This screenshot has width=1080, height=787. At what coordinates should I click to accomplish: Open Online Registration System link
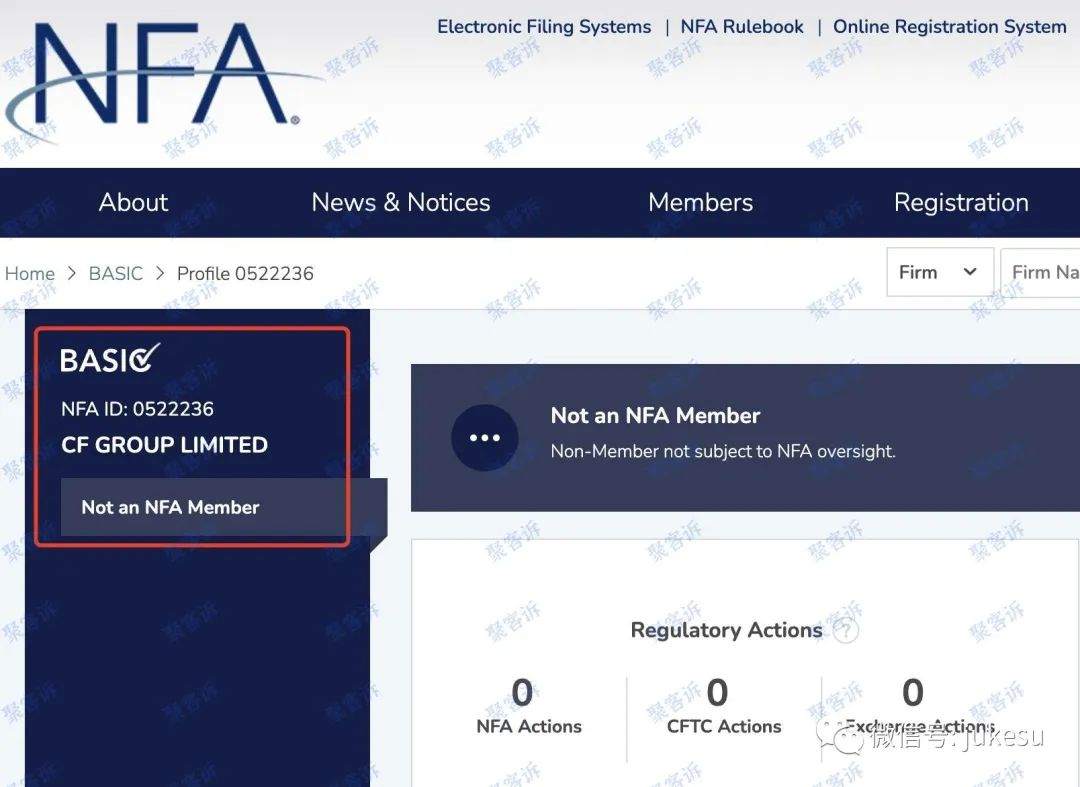pyautogui.click(x=950, y=27)
